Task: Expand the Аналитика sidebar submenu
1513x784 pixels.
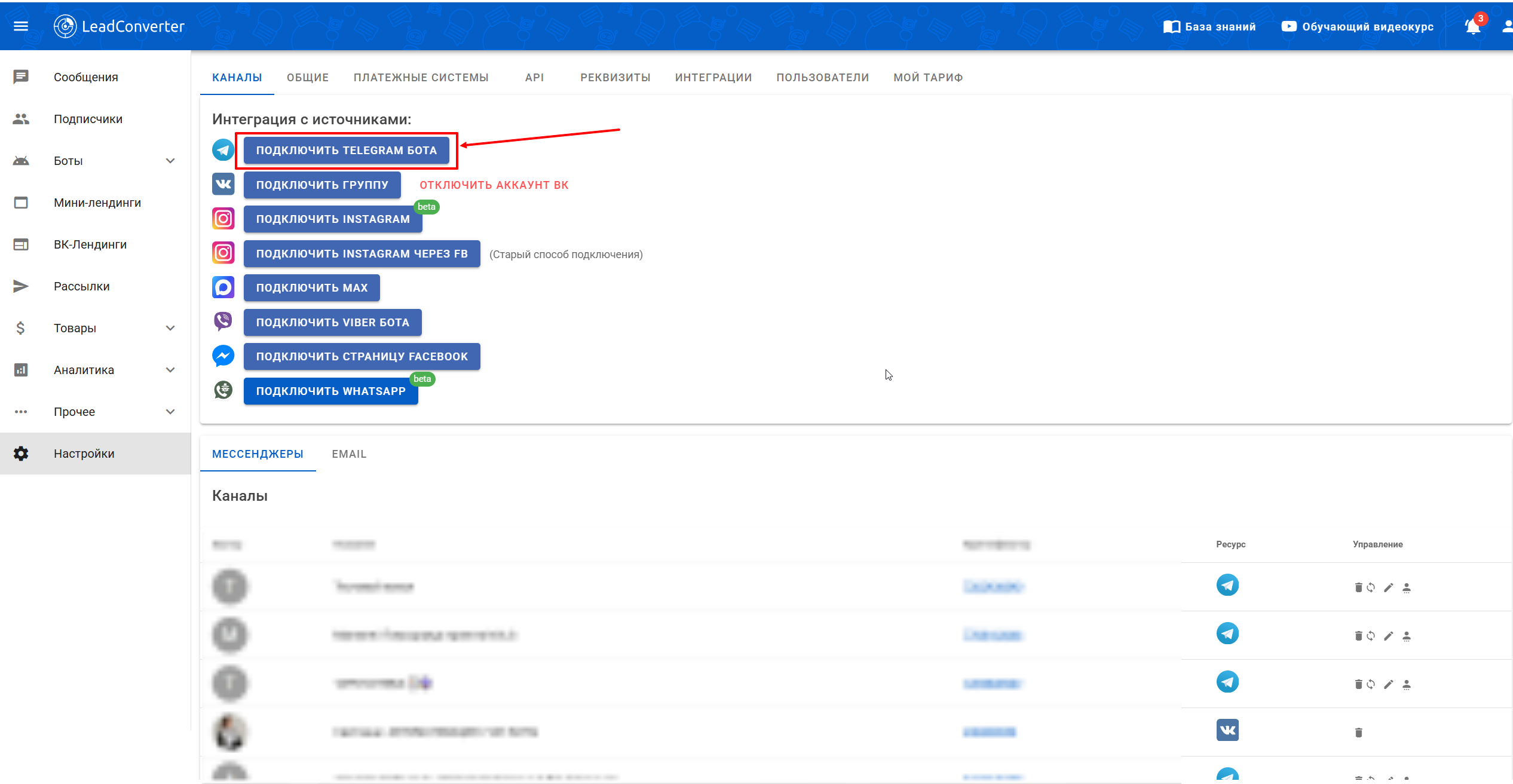Action: (x=170, y=370)
